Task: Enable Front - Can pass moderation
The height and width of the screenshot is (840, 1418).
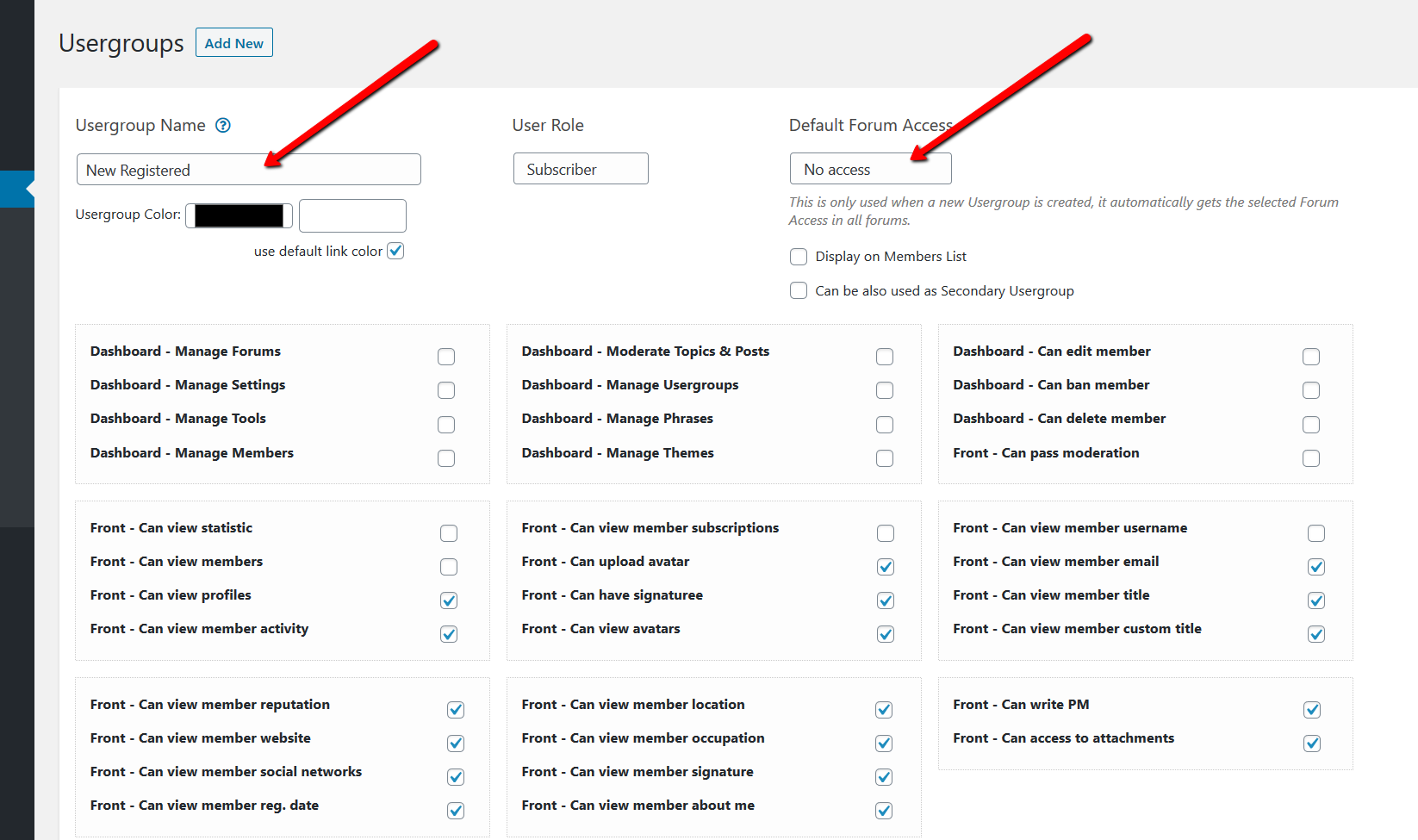Action: pos(1311,458)
